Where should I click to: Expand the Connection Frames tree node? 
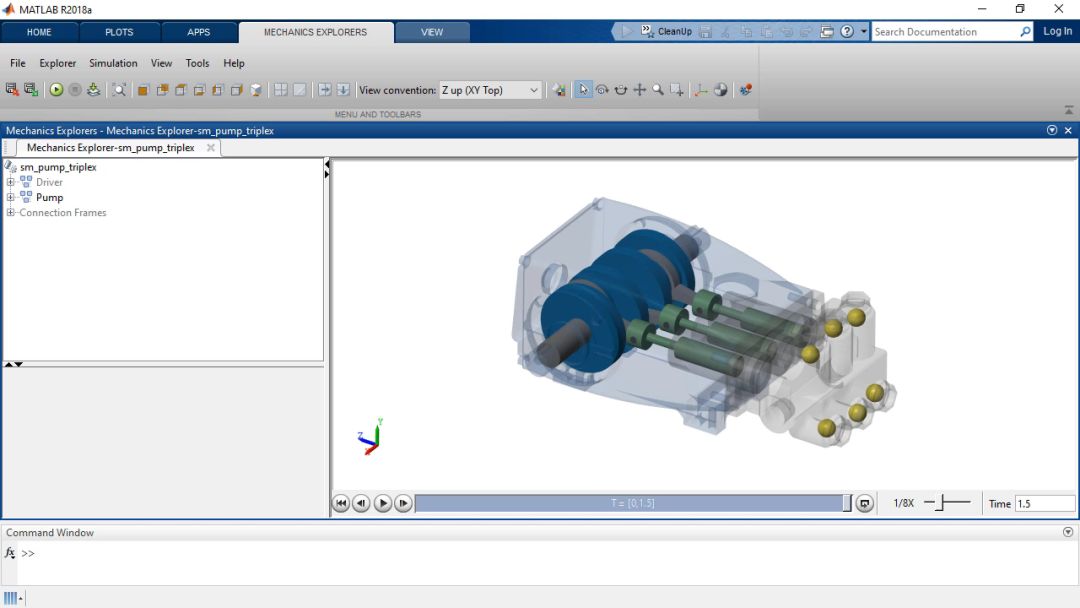(10, 213)
